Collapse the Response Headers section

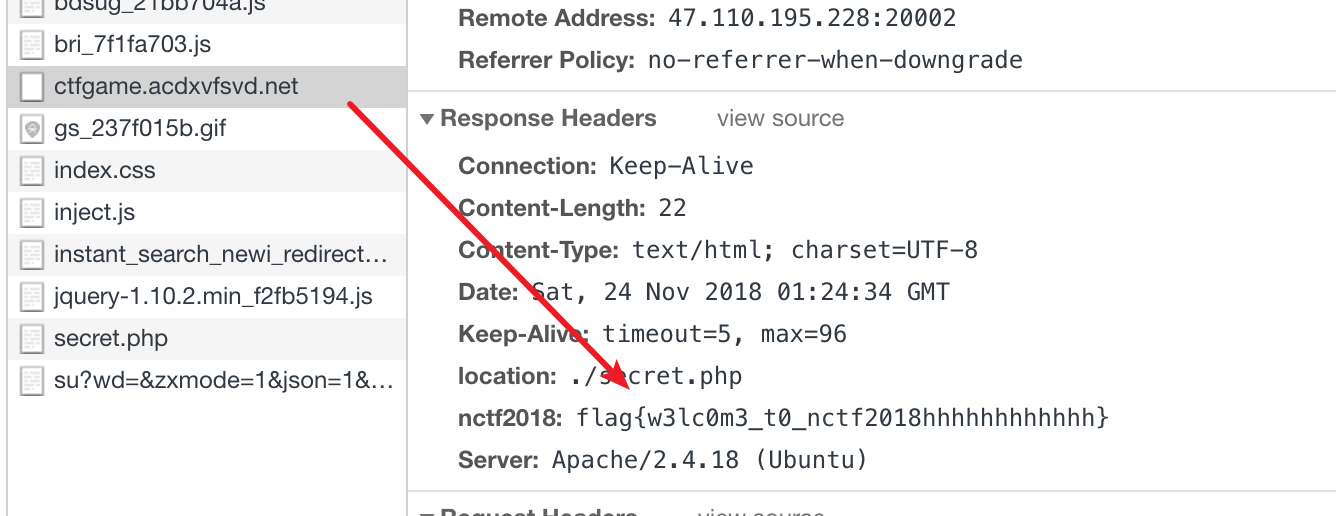point(428,119)
